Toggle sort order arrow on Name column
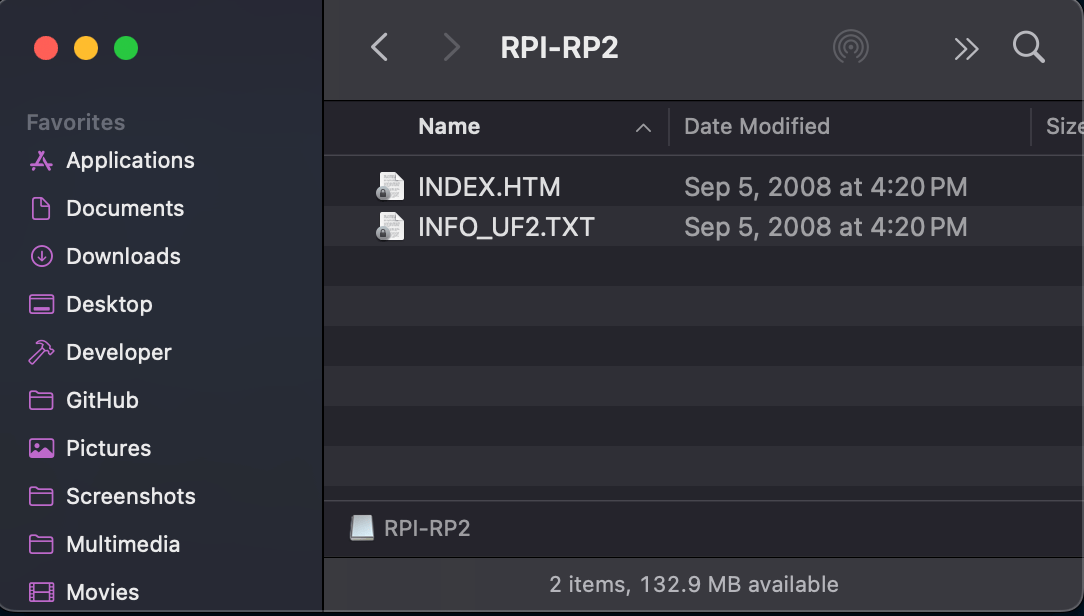The width and height of the screenshot is (1084, 616). click(643, 128)
